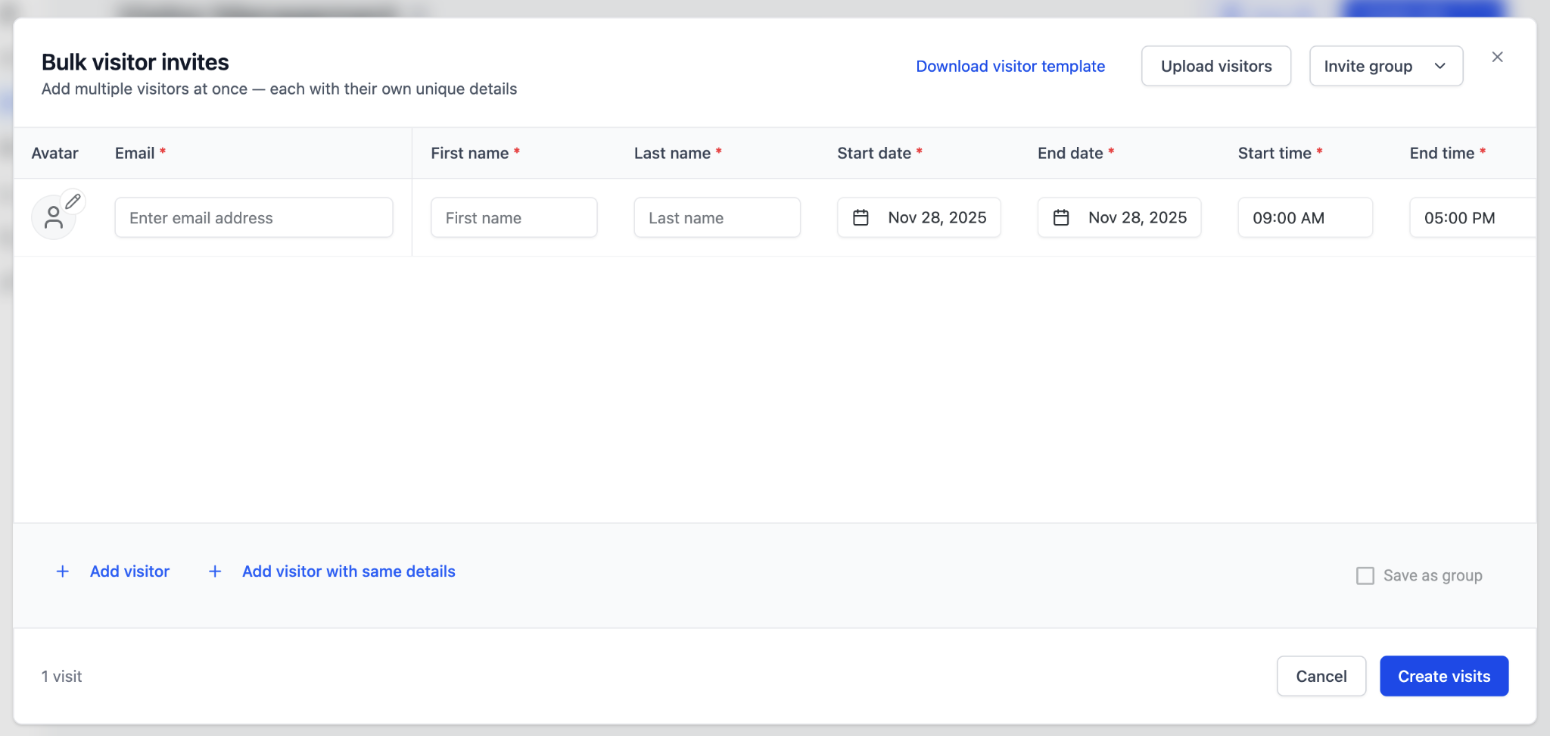Open the Invite group dropdown
Image resolution: width=1550 pixels, height=736 pixels.
(1385, 66)
